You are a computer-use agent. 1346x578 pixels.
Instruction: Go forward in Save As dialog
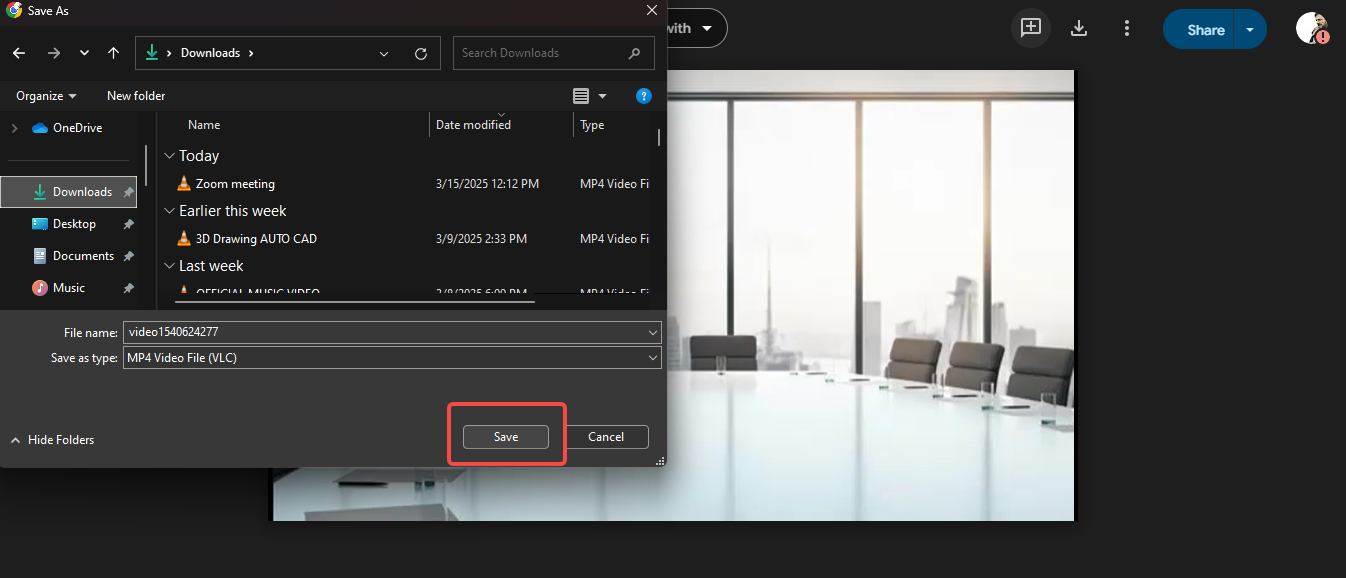point(53,53)
